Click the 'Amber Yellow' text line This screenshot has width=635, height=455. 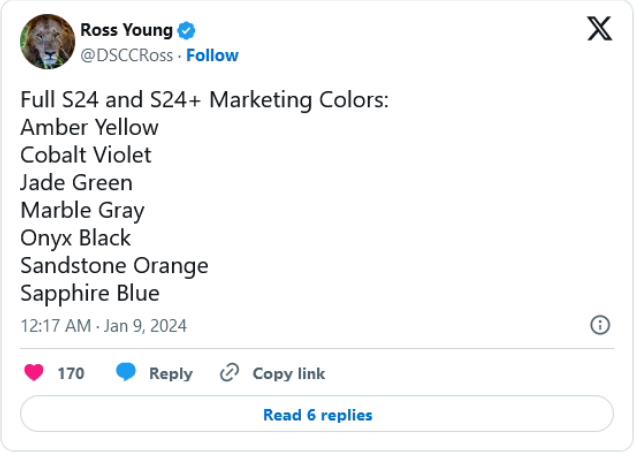[x=89, y=128]
